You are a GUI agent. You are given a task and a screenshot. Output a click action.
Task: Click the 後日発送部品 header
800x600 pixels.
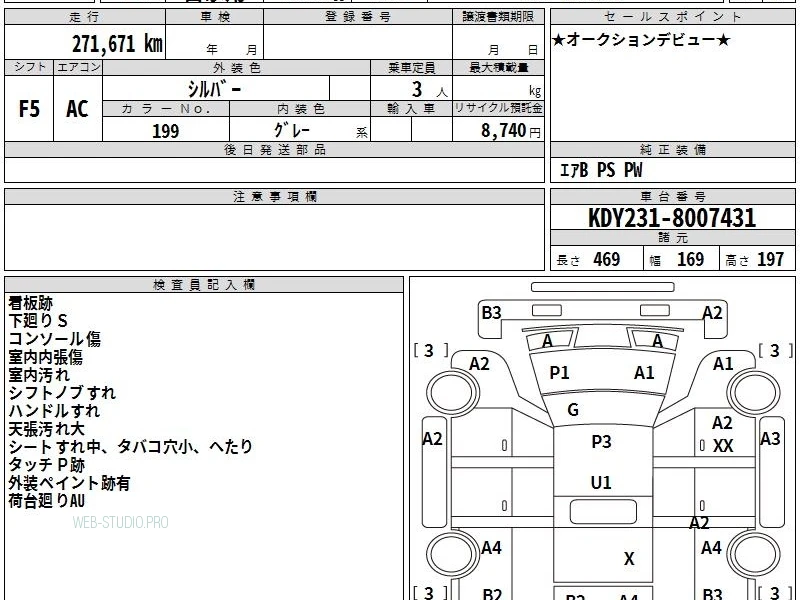[274, 149]
